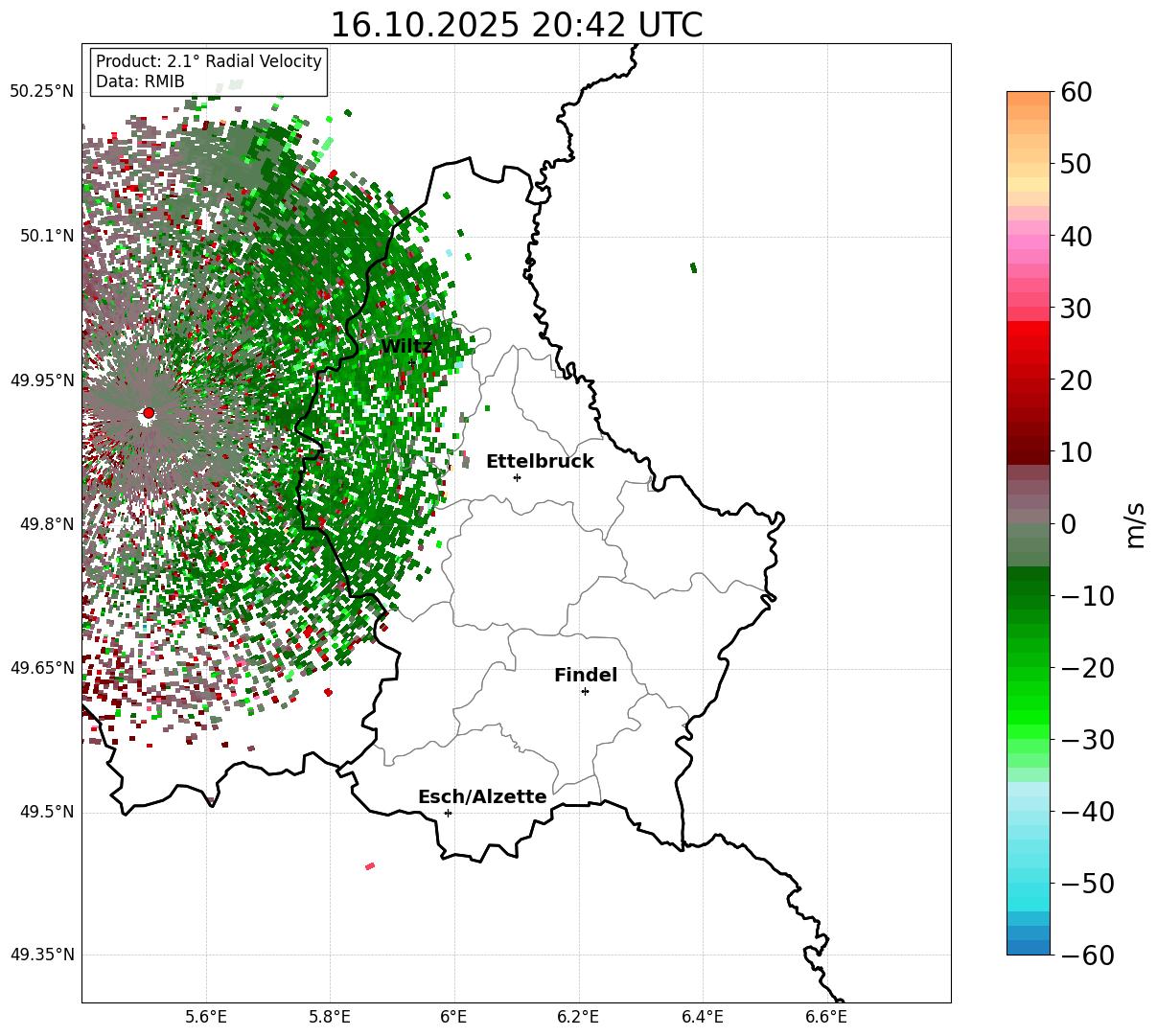
Task: Click the colorbar label 40
Action: (1076, 236)
